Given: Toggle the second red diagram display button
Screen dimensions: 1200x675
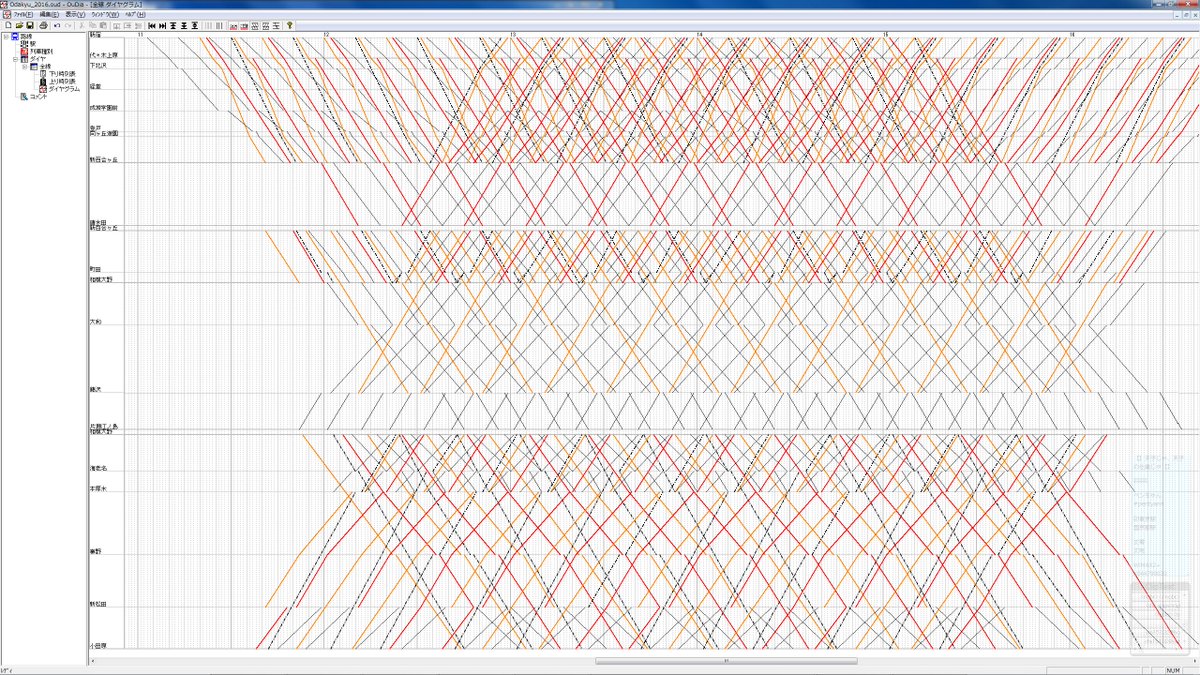Looking at the screenshot, I should click(x=244, y=25).
